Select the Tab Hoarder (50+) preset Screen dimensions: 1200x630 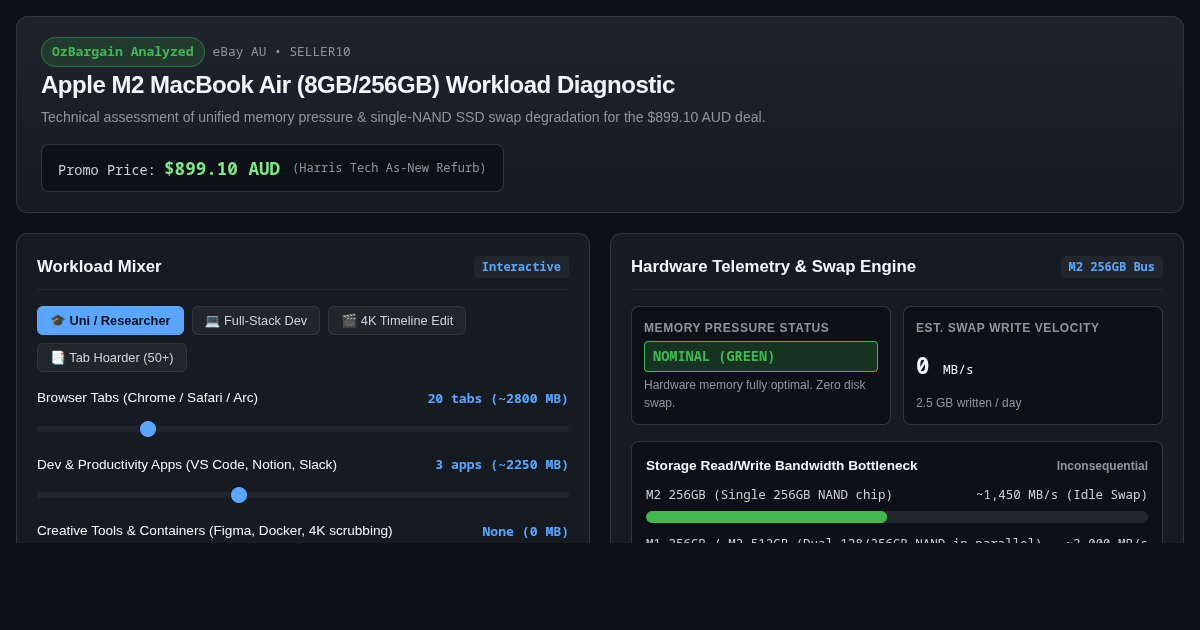click(112, 357)
